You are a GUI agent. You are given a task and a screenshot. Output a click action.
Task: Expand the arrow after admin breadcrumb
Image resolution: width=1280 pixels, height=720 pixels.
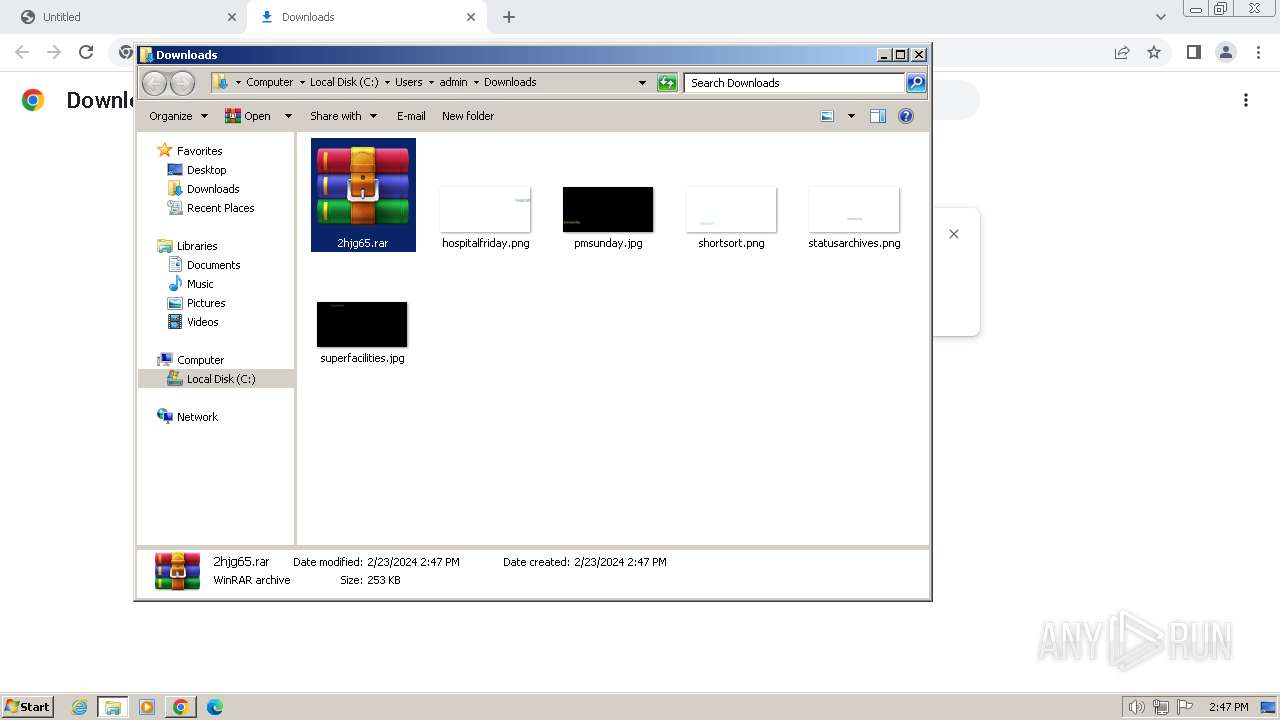pos(476,82)
